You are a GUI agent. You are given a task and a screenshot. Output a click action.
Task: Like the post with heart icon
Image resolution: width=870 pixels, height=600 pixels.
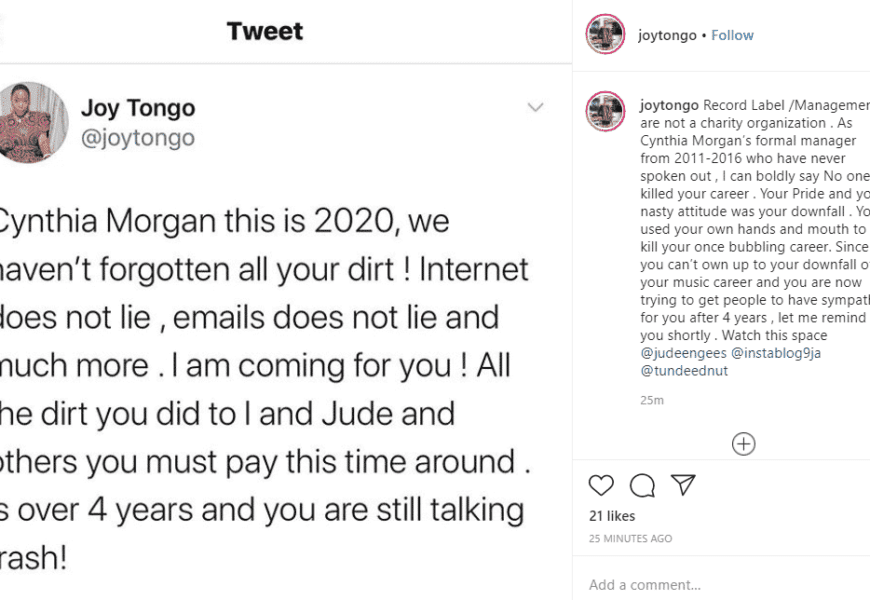tap(601, 486)
